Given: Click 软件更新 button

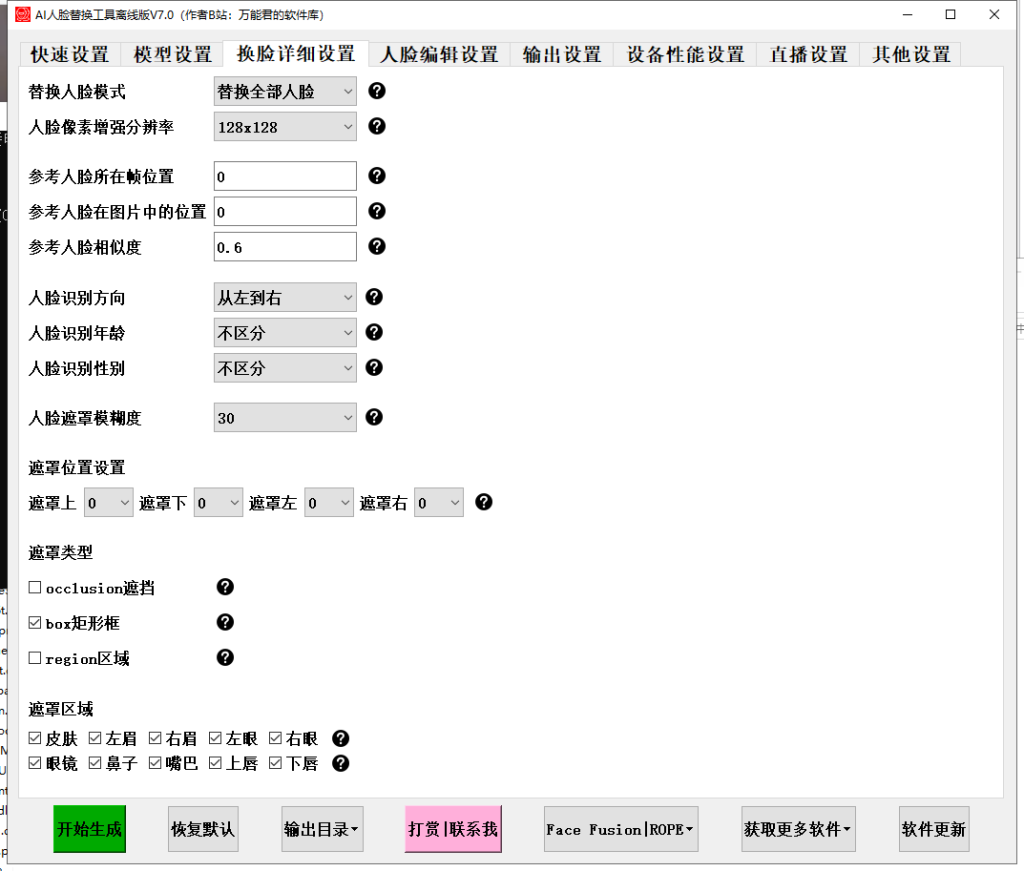Looking at the screenshot, I should 934,829.
